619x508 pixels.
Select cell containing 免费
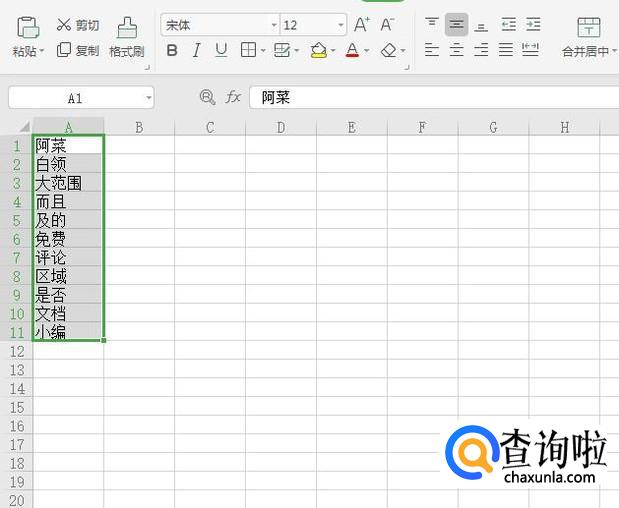coord(68,238)
